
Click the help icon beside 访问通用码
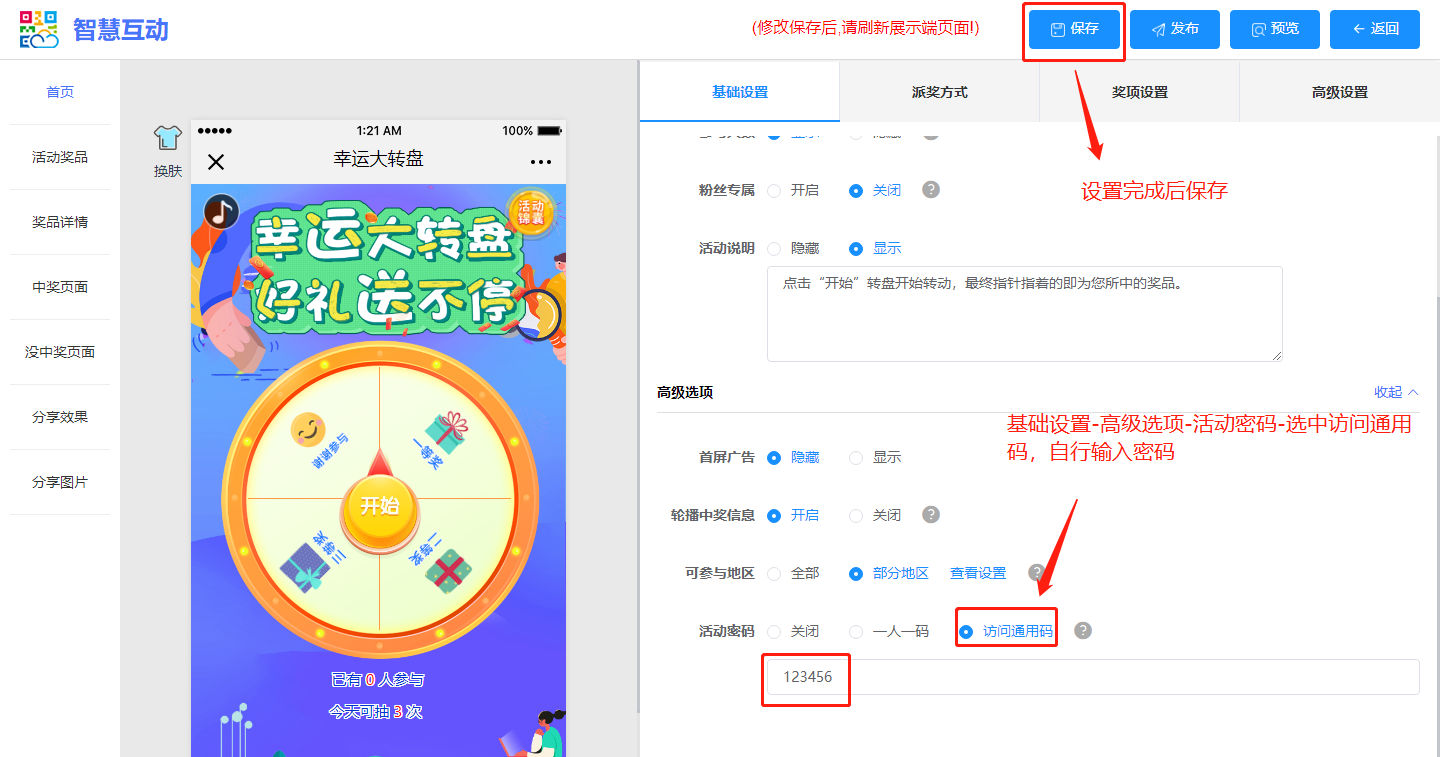point(1083,631)
